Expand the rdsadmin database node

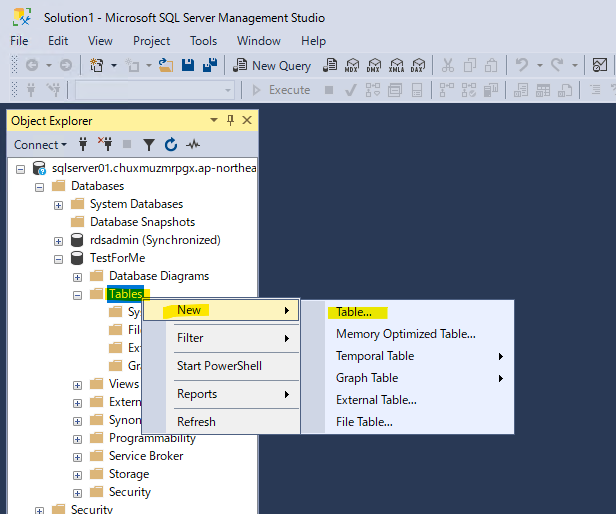[58, 241]
